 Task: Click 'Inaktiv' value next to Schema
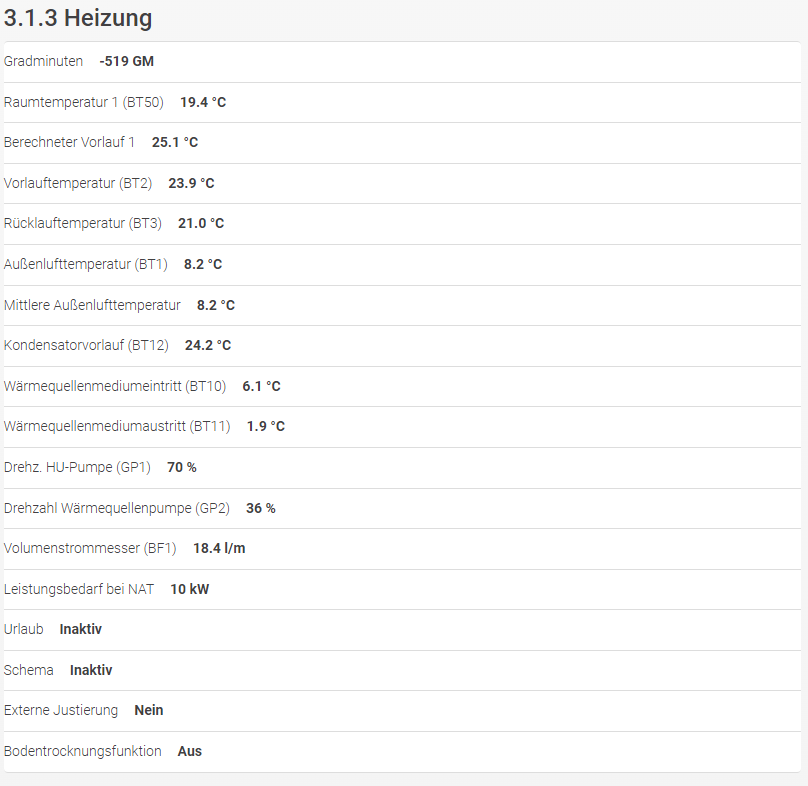pyautogui.click(x=91, y=670)
